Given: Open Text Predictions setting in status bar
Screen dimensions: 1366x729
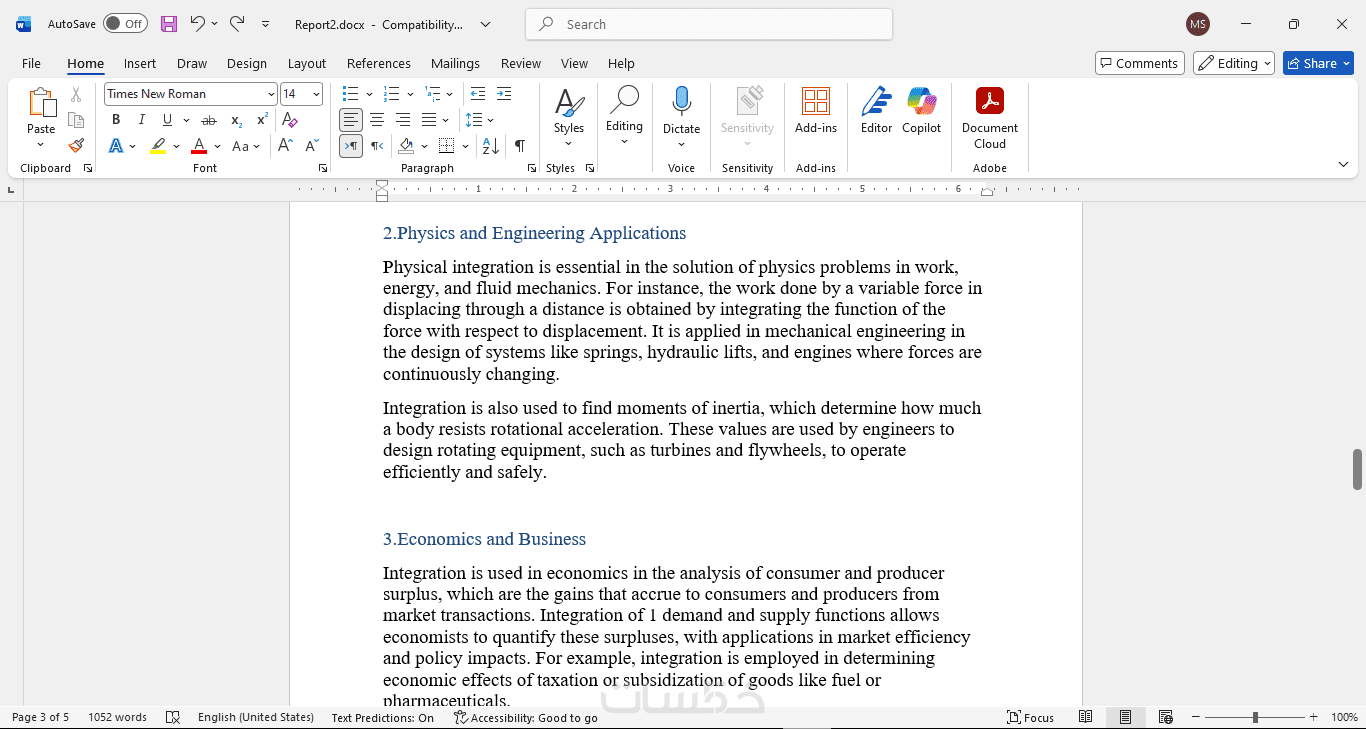Looking at the screenshot, I should coord(383,717).
